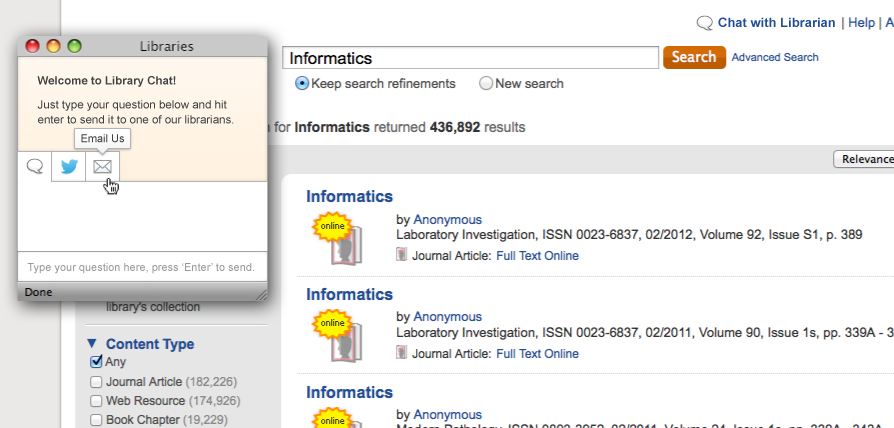The height and width of the screenshot is (428, 894).
Task: Select the New search radio button
Action: [486, 84]
